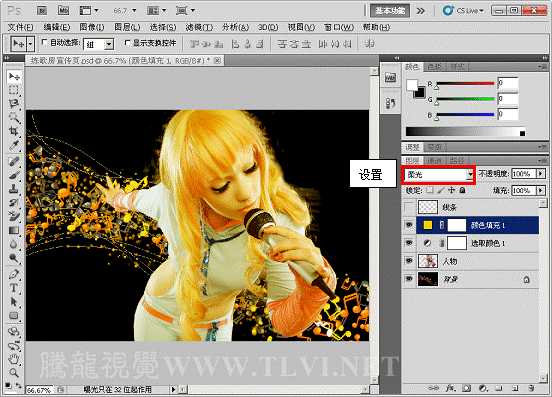Open the fill slider arrow

pyautogui.click(x=541, y=190)
